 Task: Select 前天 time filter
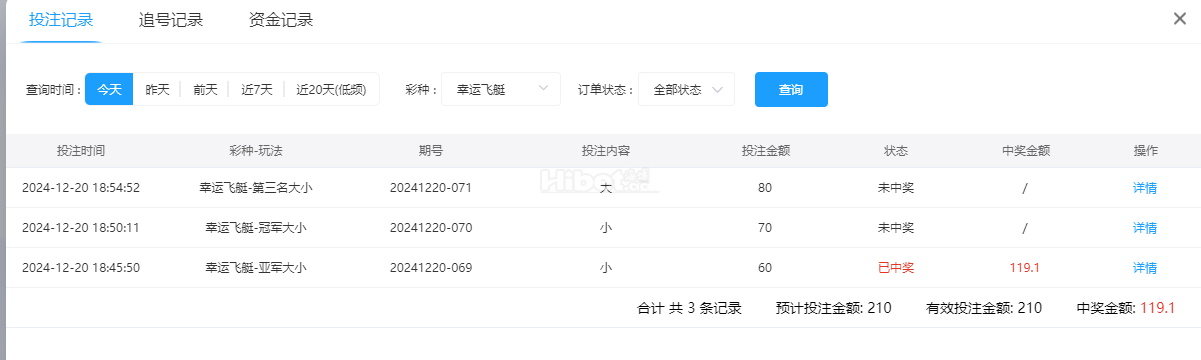205,89
